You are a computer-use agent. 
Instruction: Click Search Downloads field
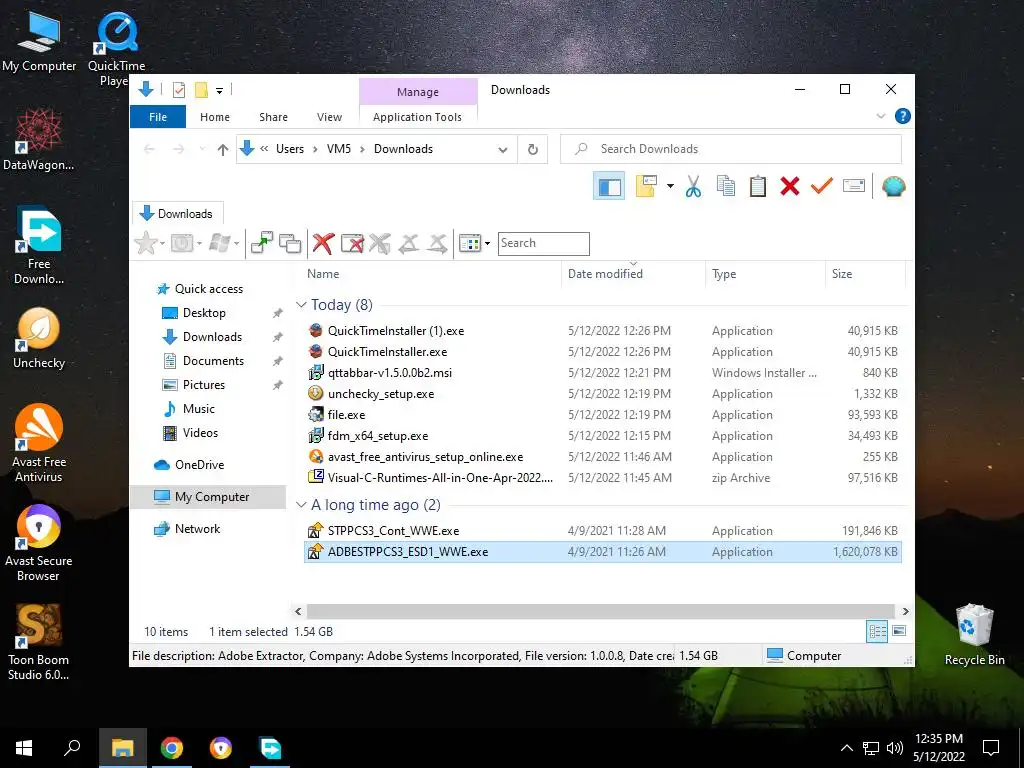point(731,149)
